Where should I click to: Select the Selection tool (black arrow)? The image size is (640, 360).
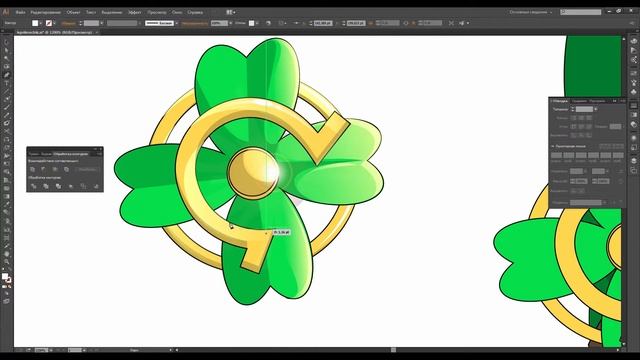7,42
